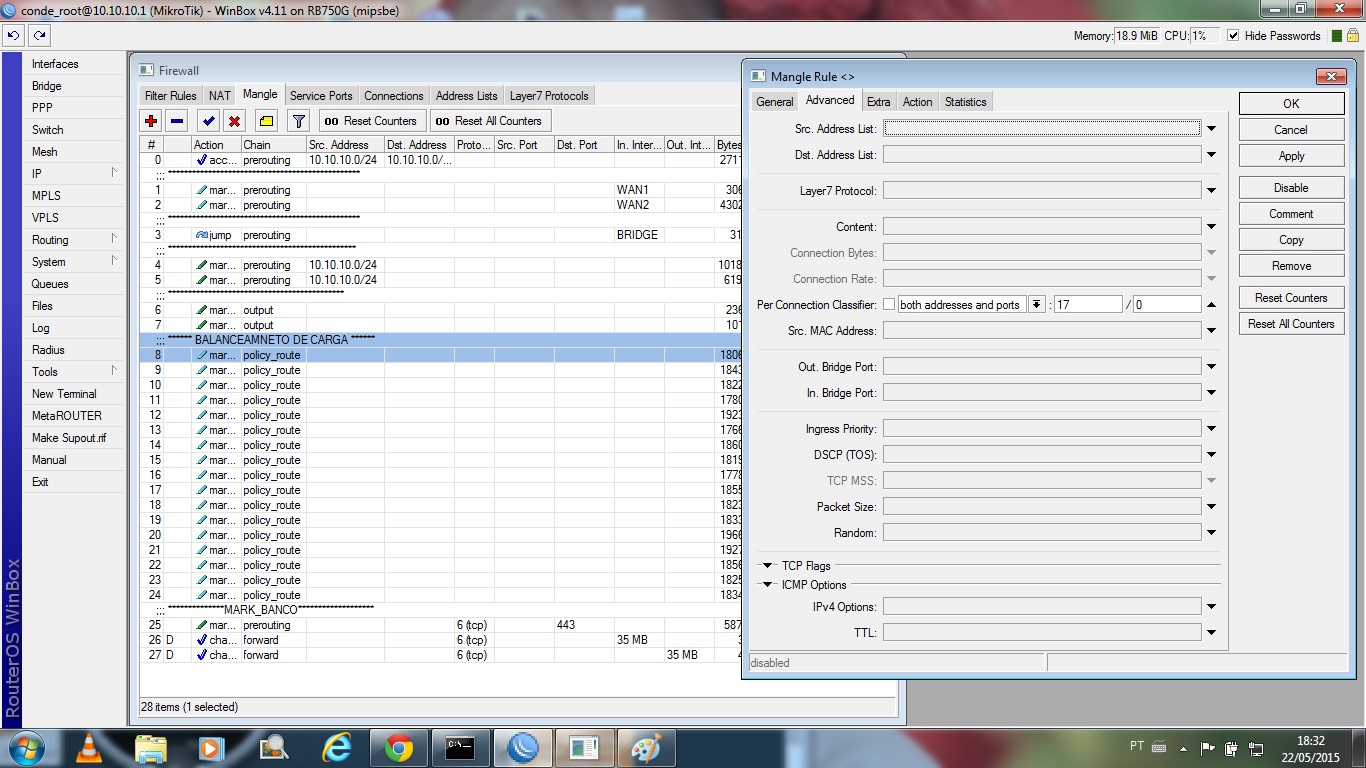Open the Address Lists tab
Viewport: 1366px width, 768px height.
pos(466,96)
